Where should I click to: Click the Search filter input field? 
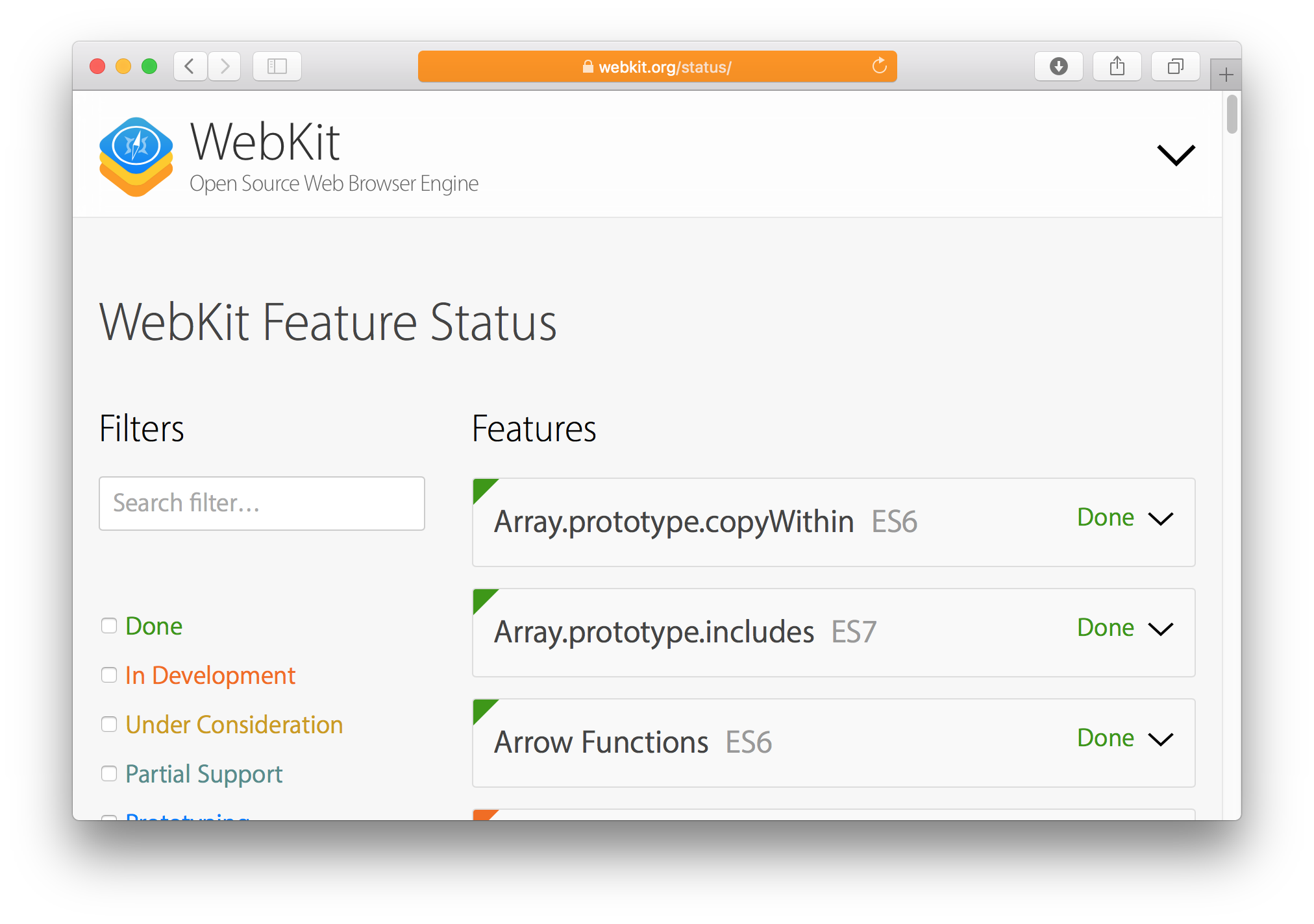coord(262,503)
